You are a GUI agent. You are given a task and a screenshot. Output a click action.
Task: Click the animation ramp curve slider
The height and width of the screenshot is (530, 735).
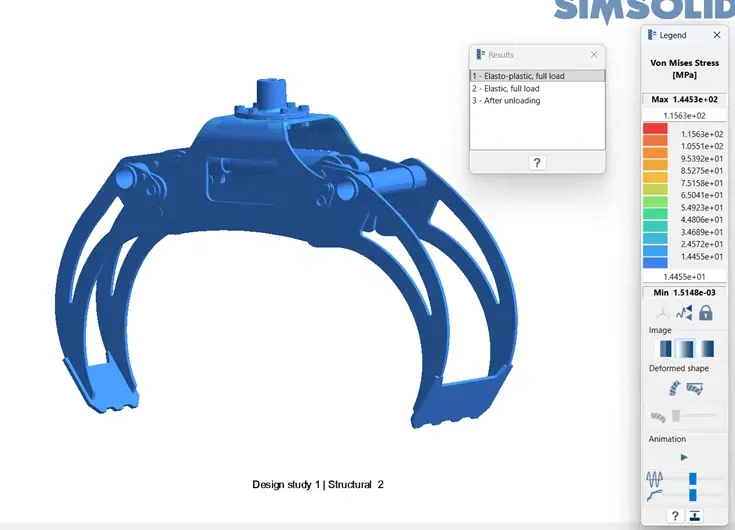[x=692, y=494]
